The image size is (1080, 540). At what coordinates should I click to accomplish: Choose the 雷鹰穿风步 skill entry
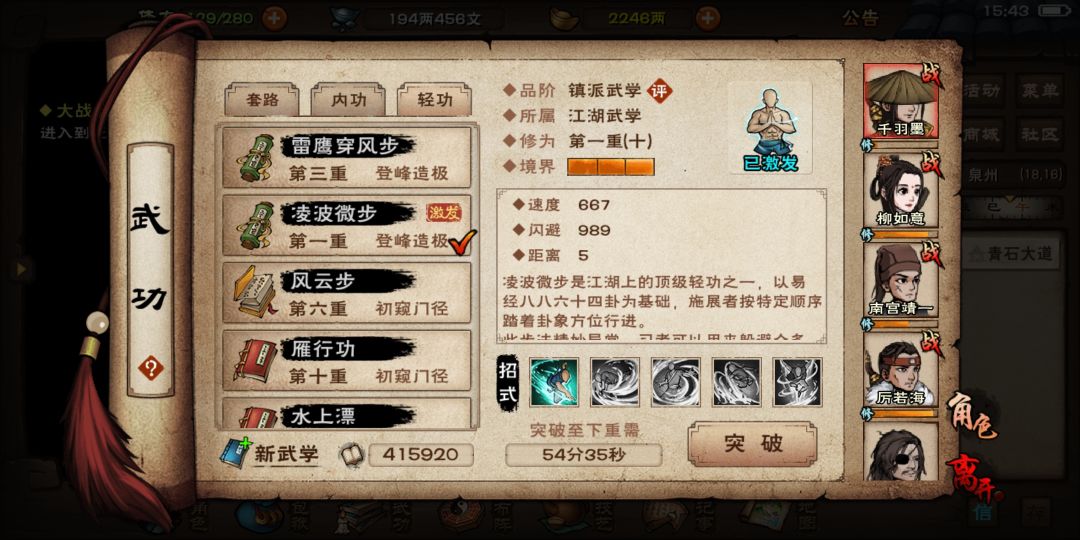[346, 158]
